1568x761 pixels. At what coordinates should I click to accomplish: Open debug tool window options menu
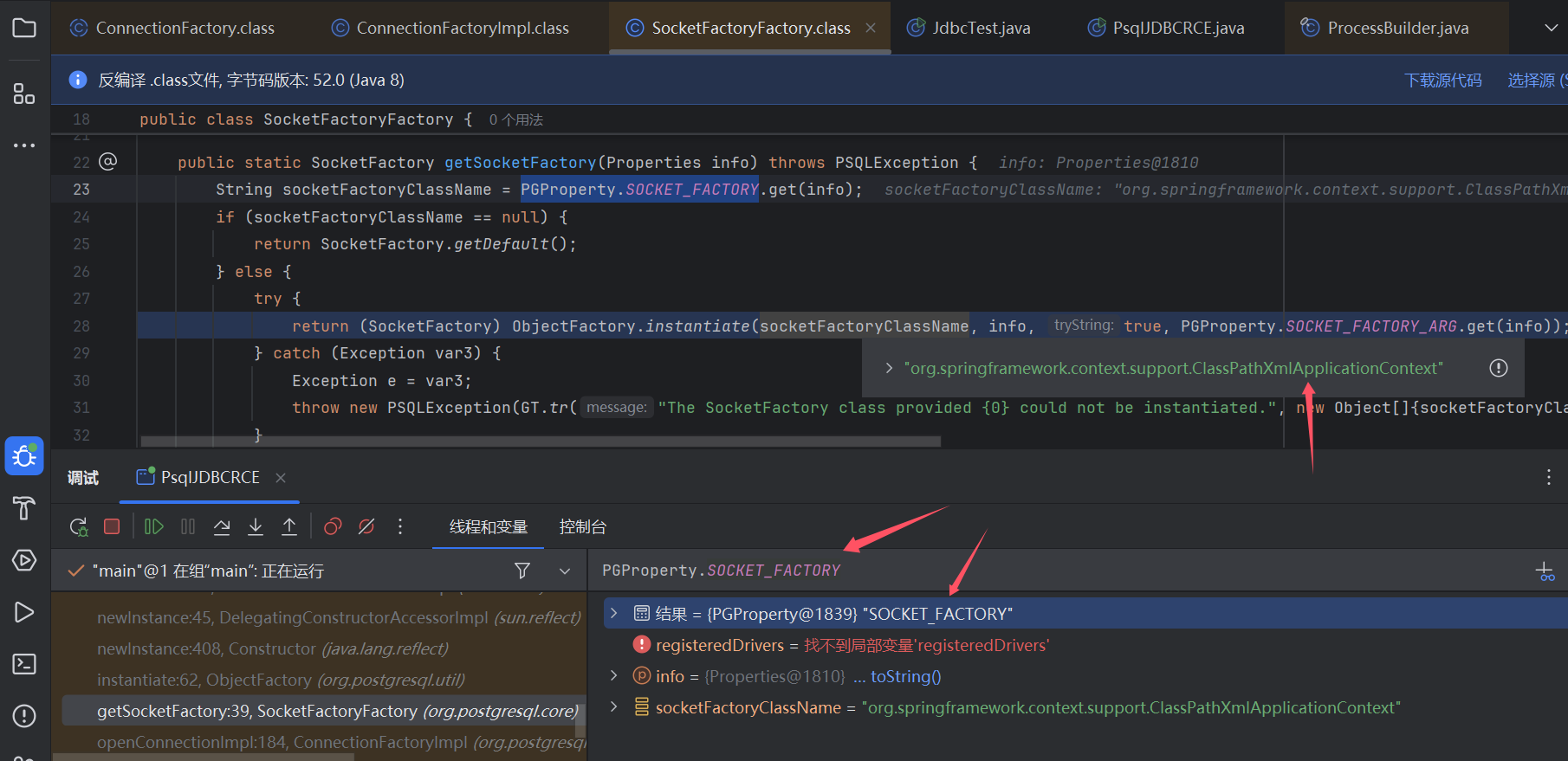coord(1549,477)
